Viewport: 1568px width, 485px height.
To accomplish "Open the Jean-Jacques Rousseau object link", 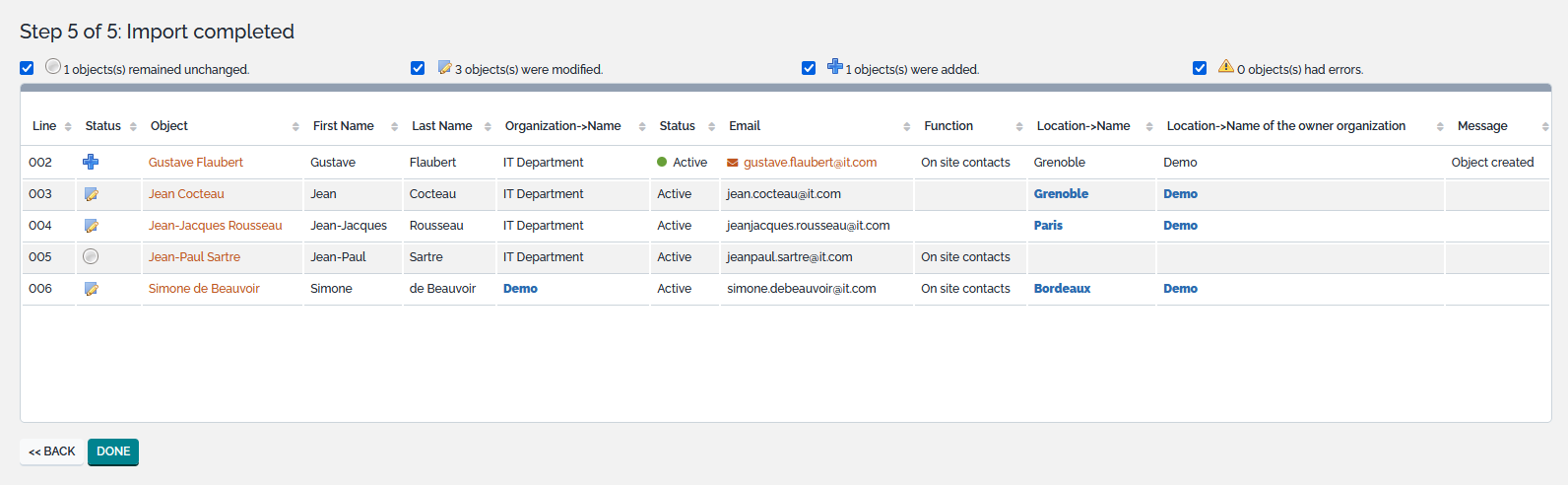I will pyautogui.click(x=215, y=226).
